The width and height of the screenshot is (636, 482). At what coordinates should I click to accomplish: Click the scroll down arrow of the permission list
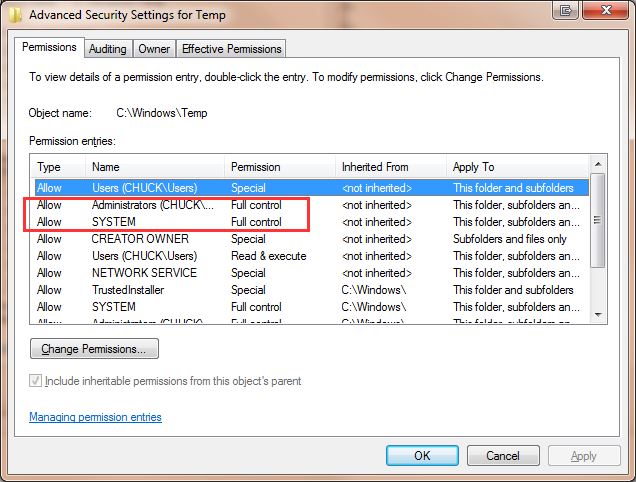click(597, 315)
